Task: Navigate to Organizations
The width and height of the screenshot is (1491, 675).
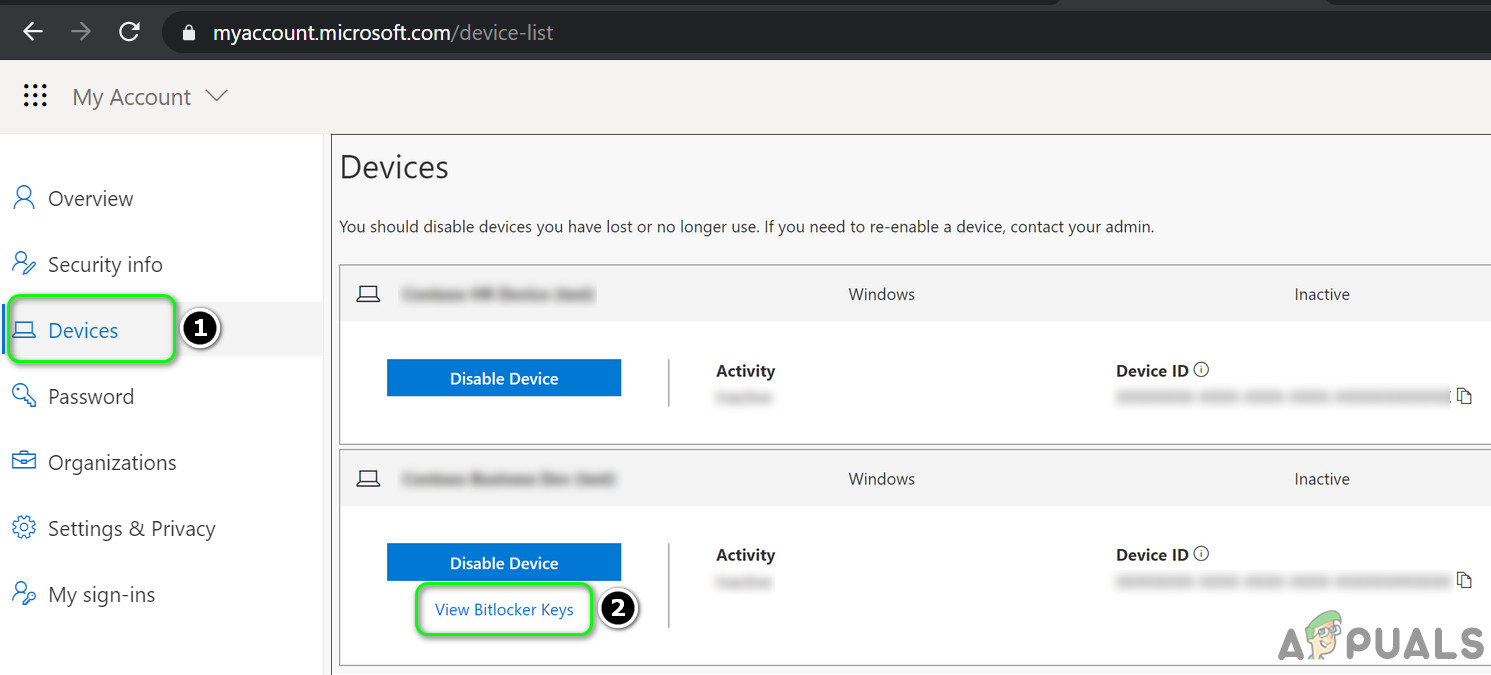Action: click(x=111, y=462)
